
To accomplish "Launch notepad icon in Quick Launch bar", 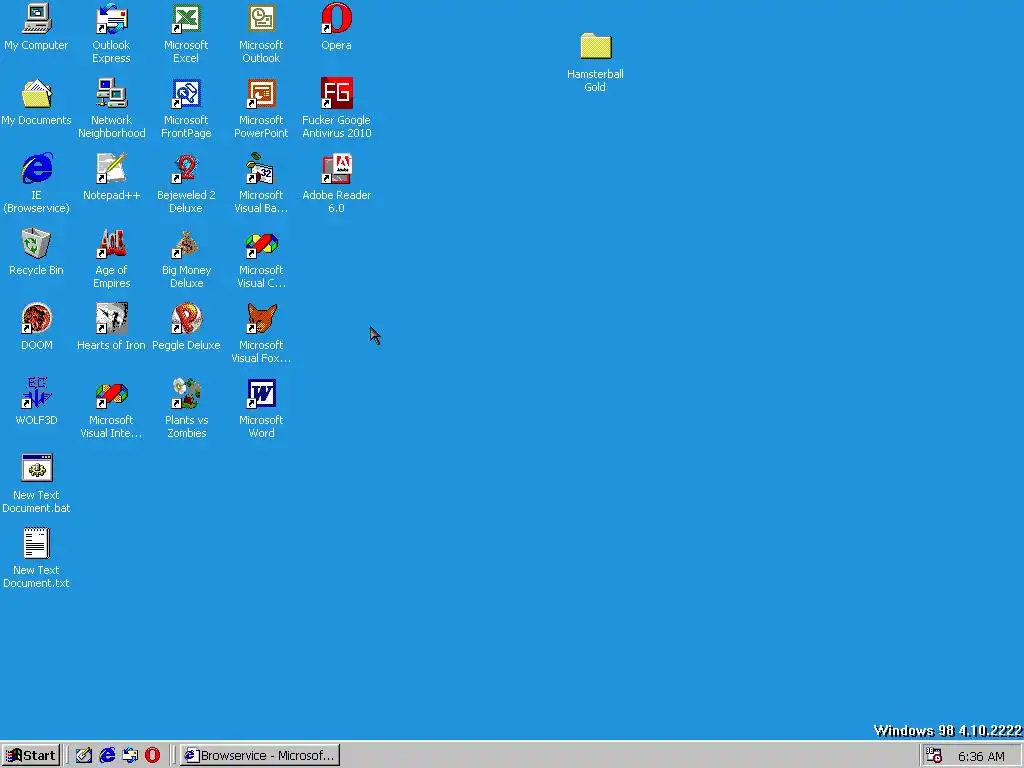I will [84, 756].
